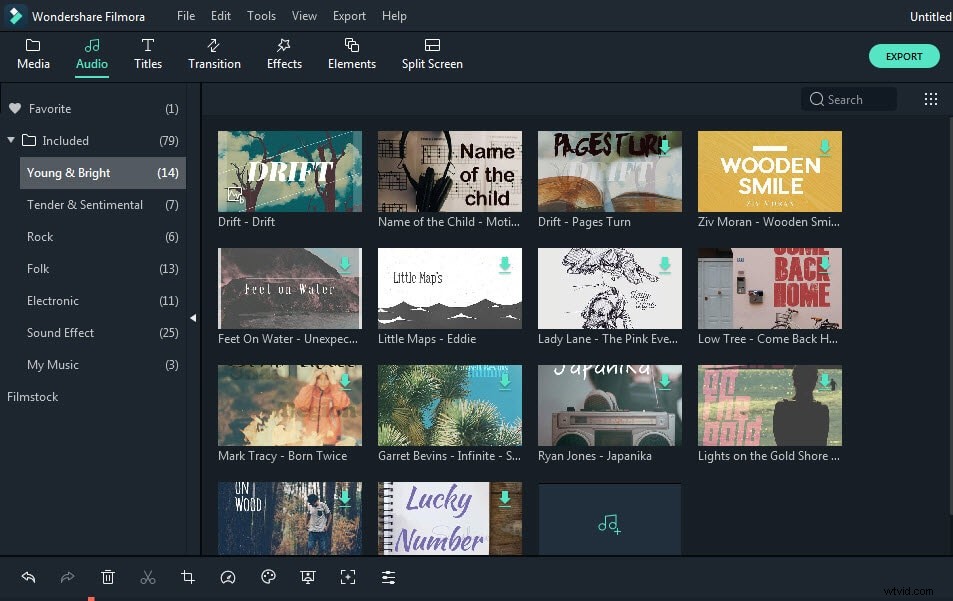Undo the last action

tap(28, 577)
